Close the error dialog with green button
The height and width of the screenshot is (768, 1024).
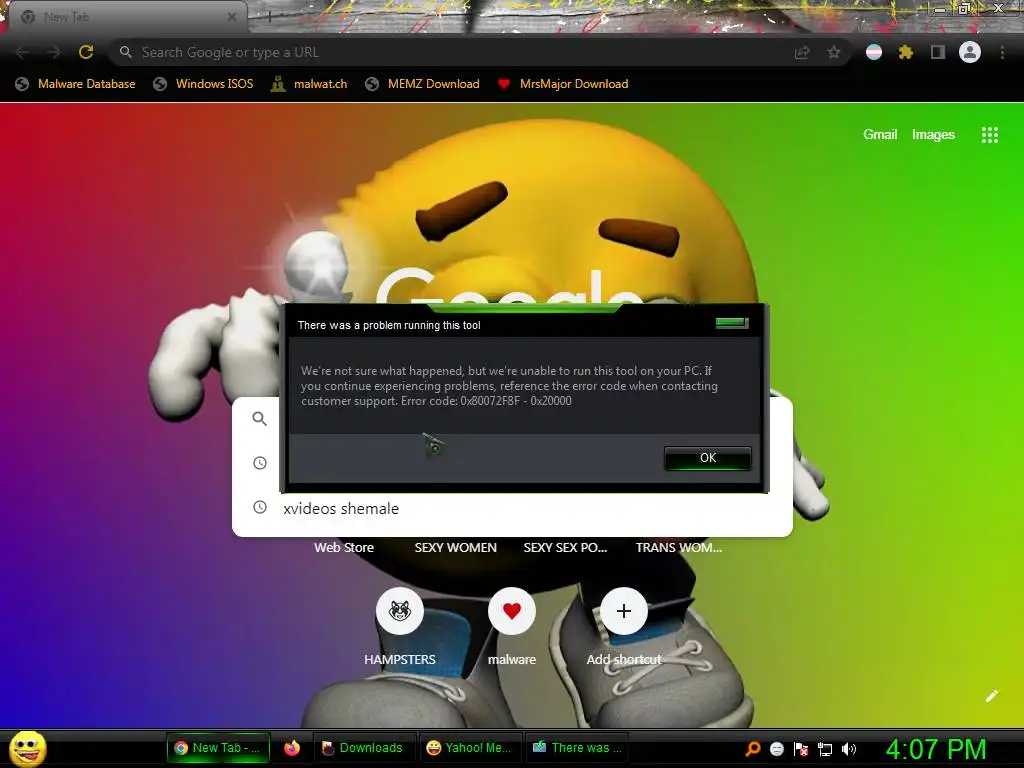[731, 323]
